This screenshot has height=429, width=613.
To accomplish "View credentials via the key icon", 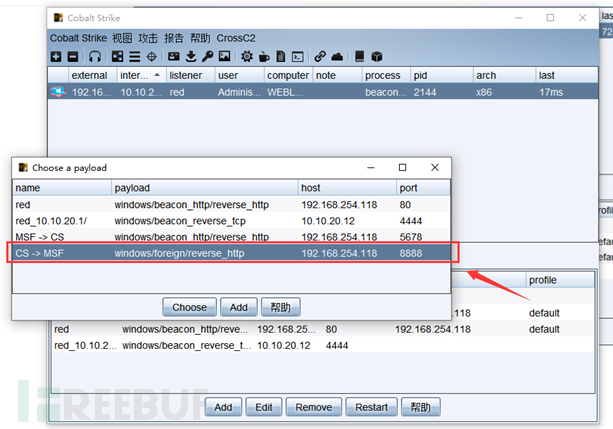I will coord(208,57).
